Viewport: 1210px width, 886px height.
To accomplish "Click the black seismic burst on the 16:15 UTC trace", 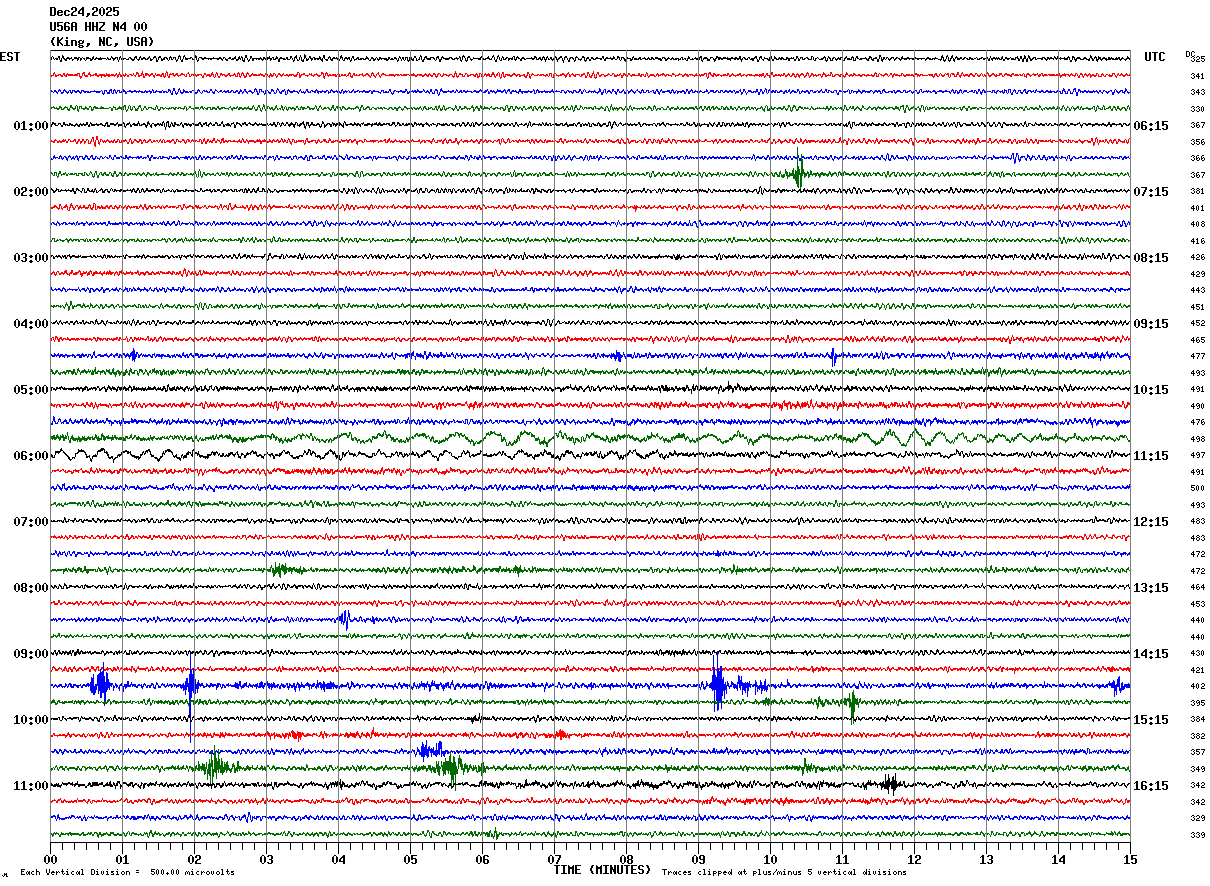I will click(890, 784).
